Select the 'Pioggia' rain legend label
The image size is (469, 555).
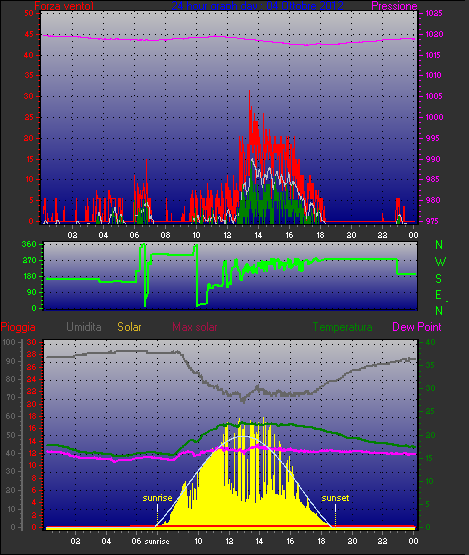[18, 327]
